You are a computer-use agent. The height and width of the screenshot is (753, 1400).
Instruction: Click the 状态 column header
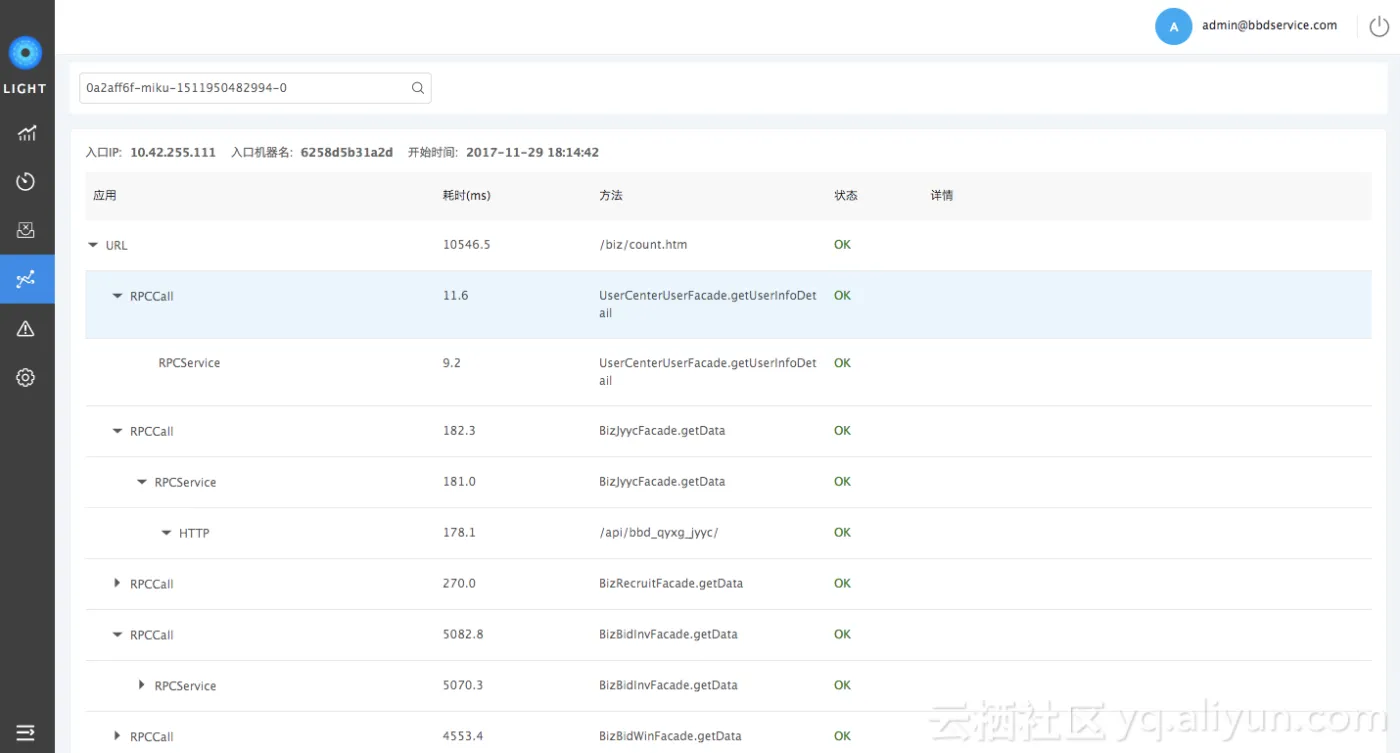(846, 195)
